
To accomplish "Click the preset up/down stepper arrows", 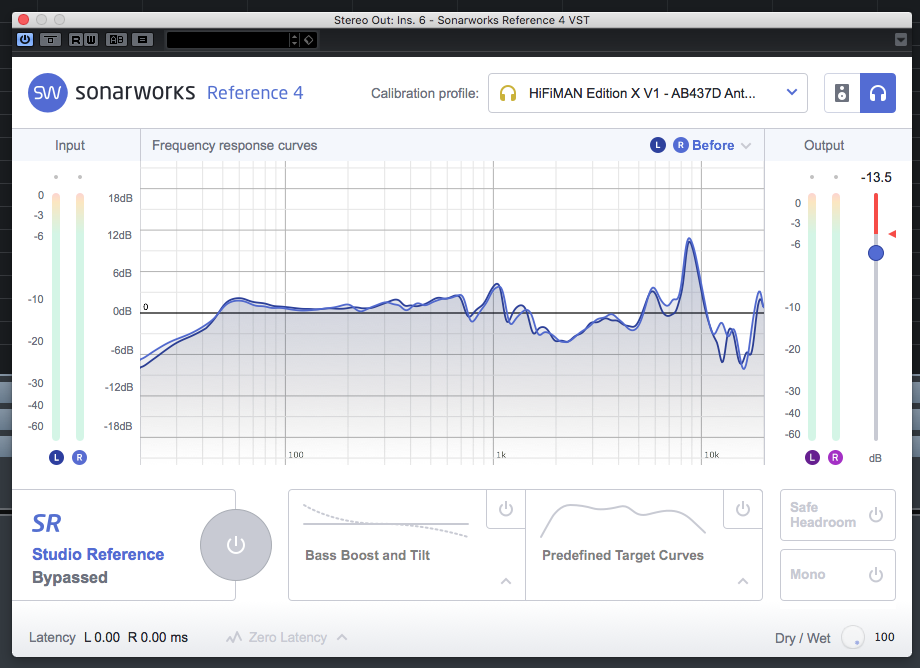I will (x=294, y=40).
